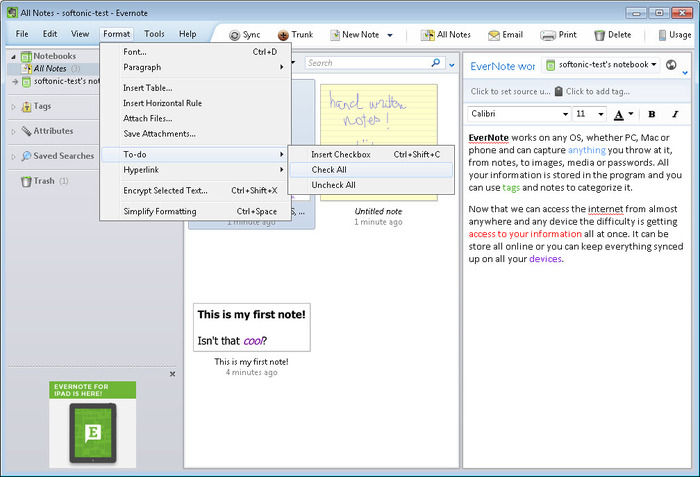Image resolution: width=700 pixels, height=477 pixels.
Task: Open the Edit menu
Action: point(50,34)
